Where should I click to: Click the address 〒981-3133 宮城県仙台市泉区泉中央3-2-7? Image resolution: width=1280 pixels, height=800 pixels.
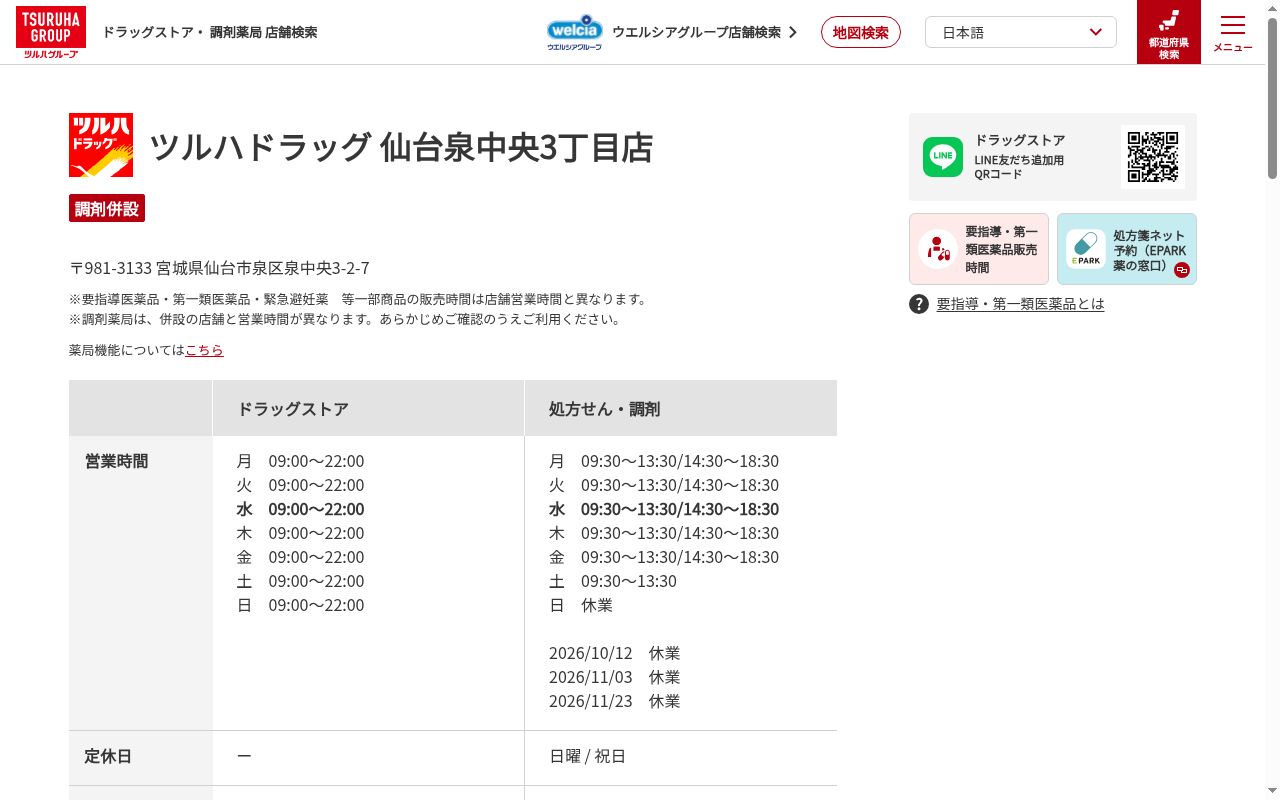pos(219,268)
